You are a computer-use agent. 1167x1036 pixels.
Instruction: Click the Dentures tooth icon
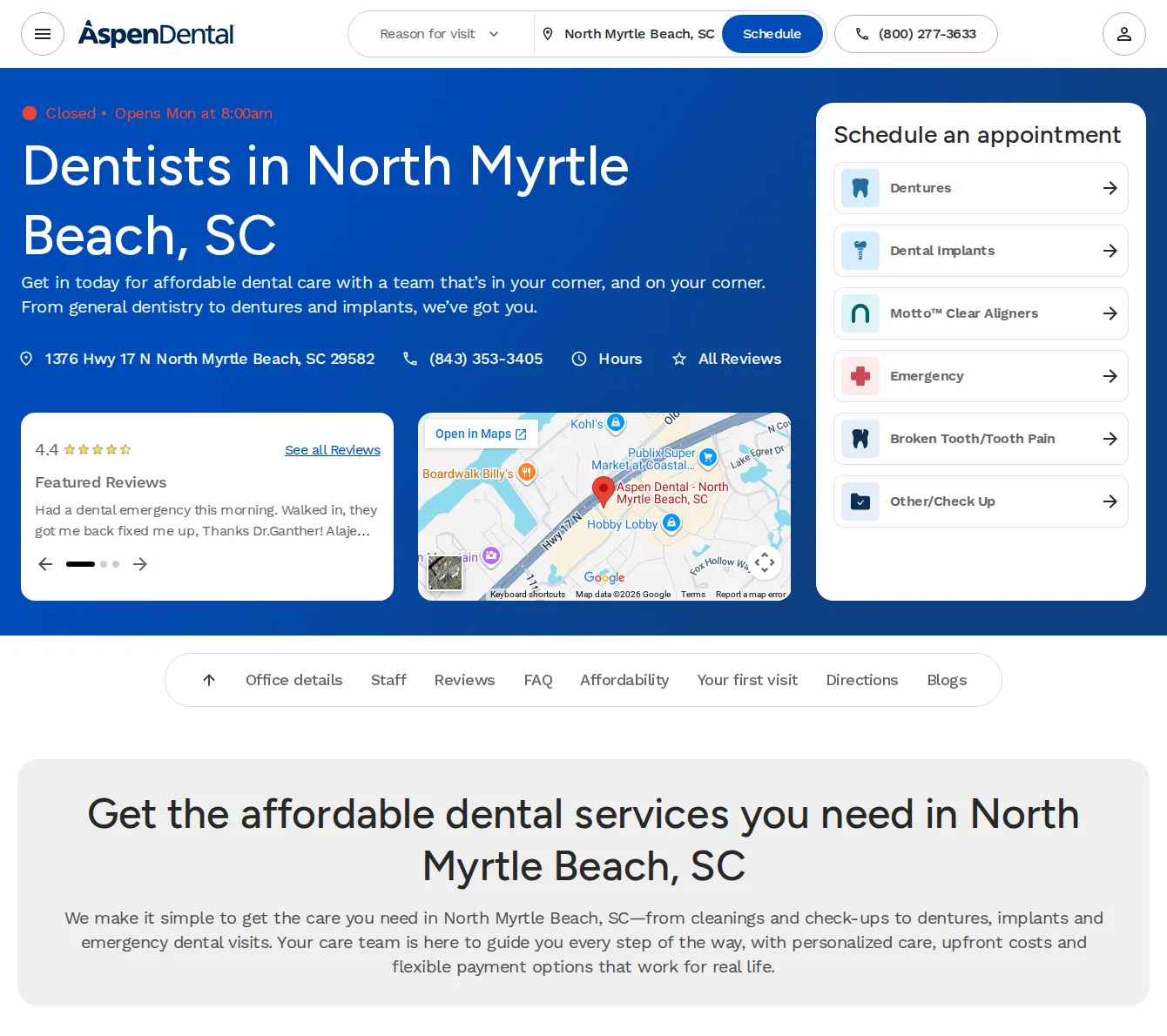pos(860,188)
